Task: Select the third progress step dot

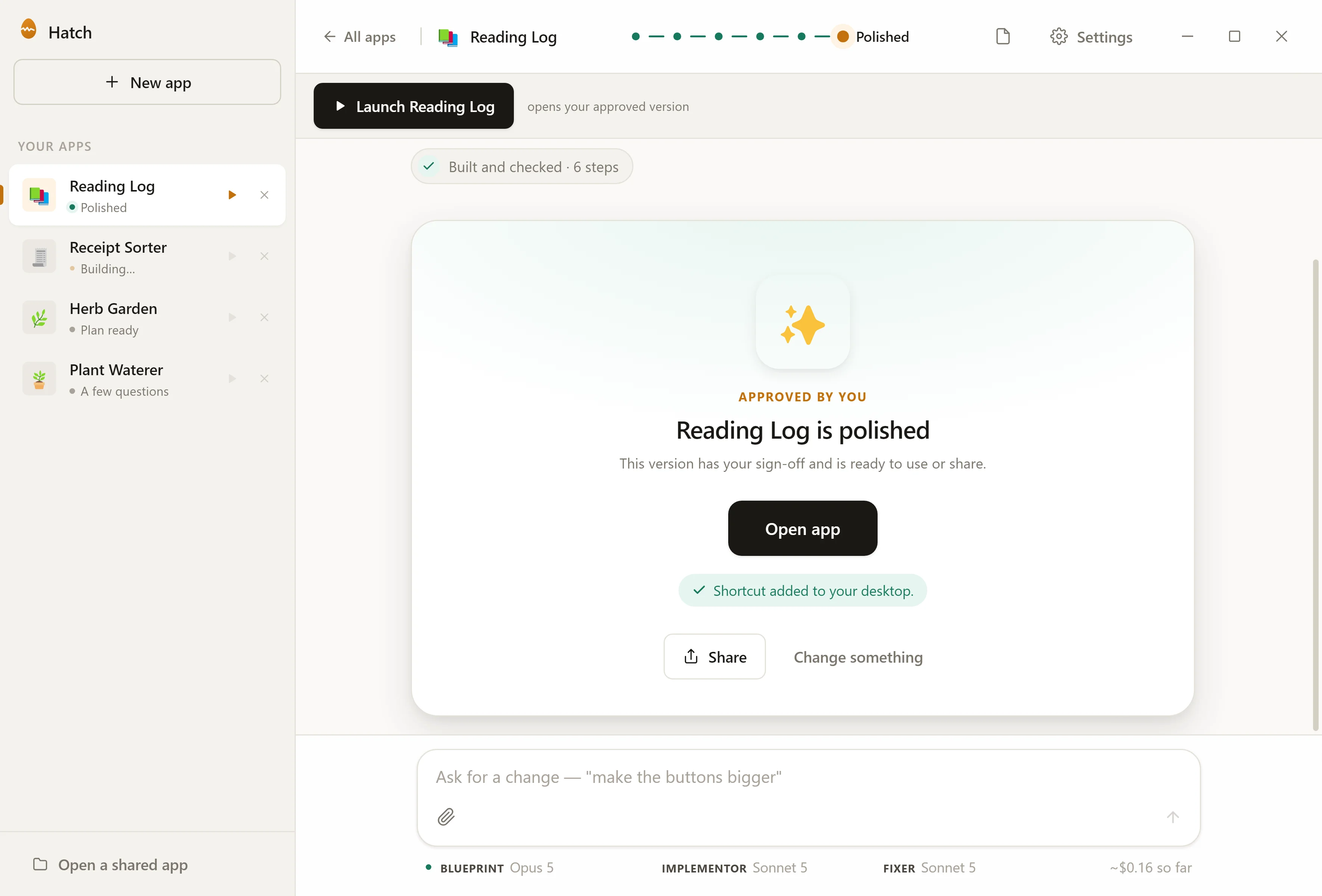Action: pos(719,36)
